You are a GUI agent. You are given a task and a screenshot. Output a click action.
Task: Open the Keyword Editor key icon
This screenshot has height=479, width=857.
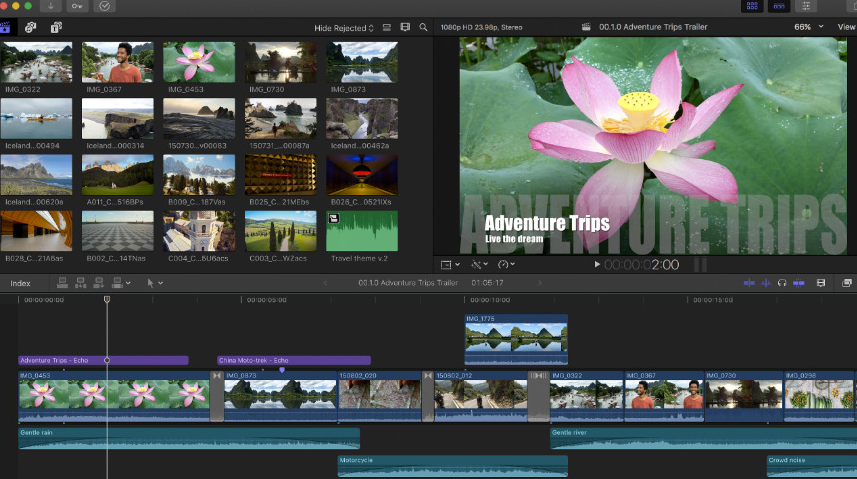pos(78,6)
